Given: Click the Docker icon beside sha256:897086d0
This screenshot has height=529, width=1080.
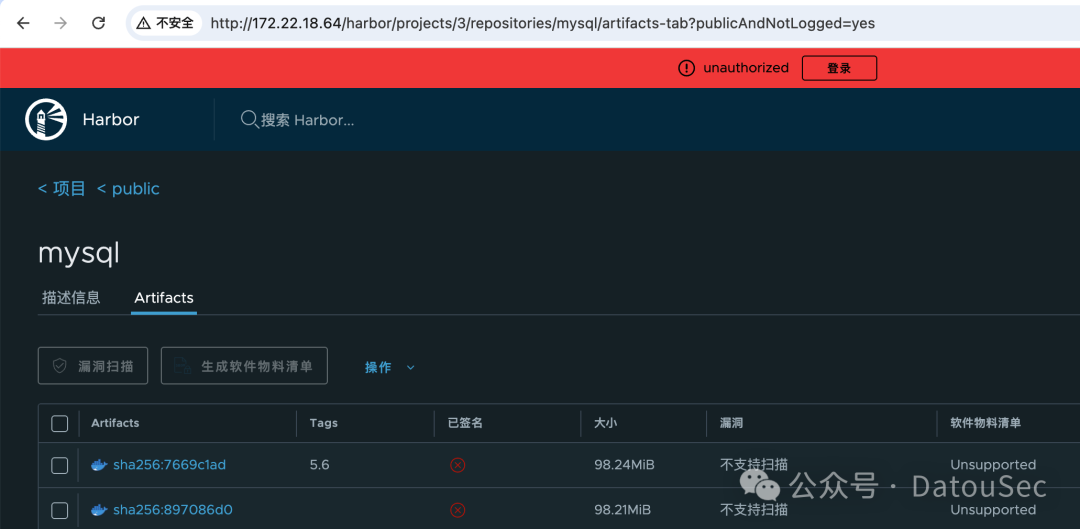Looking at the screenshot, I should click(99, 510).
